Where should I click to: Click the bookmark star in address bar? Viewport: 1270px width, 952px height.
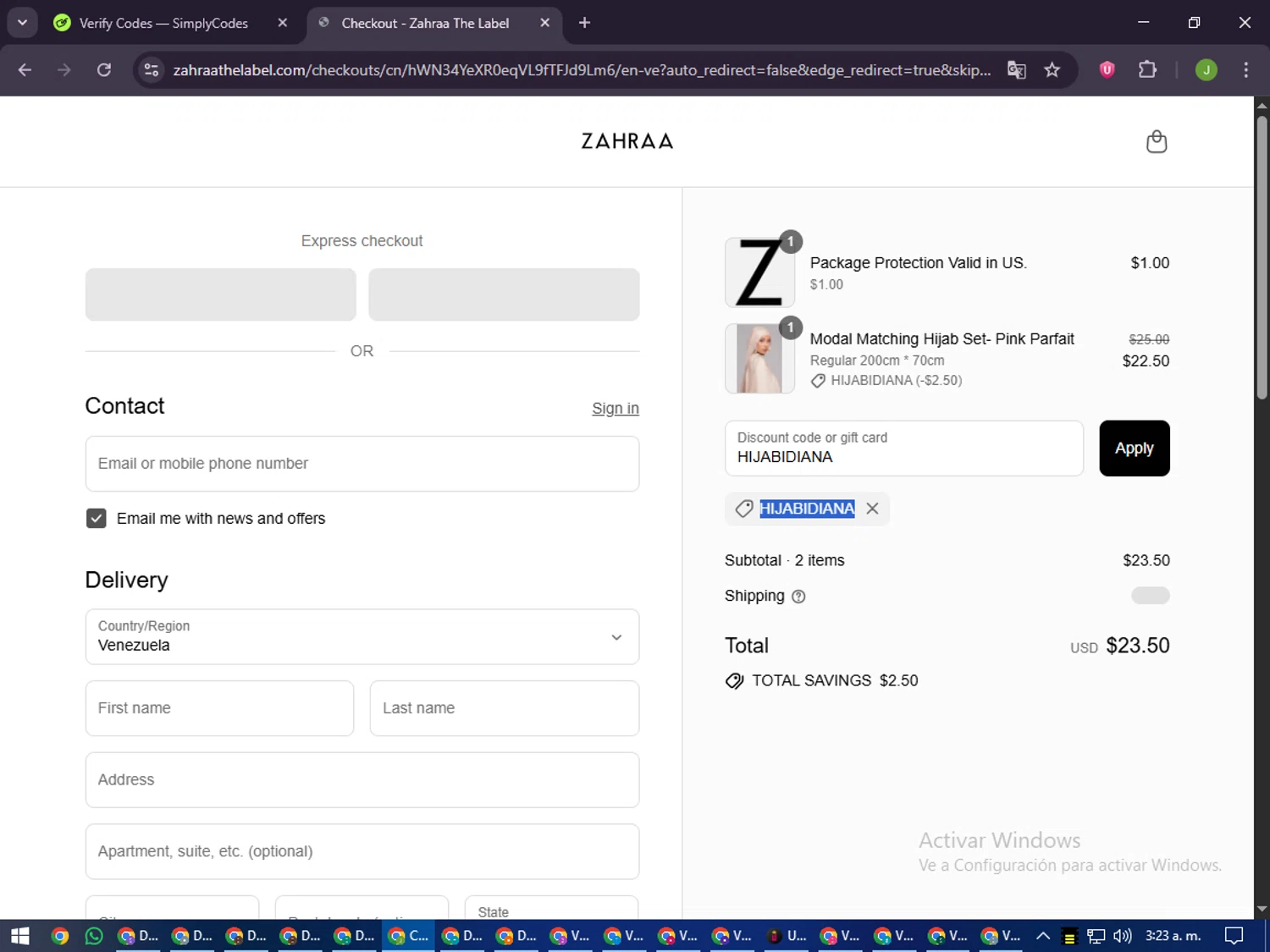[x=1052, y=70]
